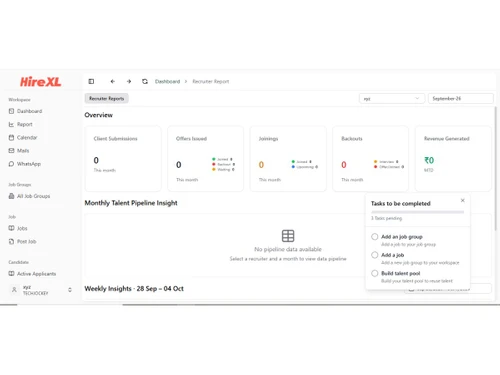This screenshot has height=375, width=500.
Task: Click the WhatsApp chat icon
Action: click(x=11, y=164)
